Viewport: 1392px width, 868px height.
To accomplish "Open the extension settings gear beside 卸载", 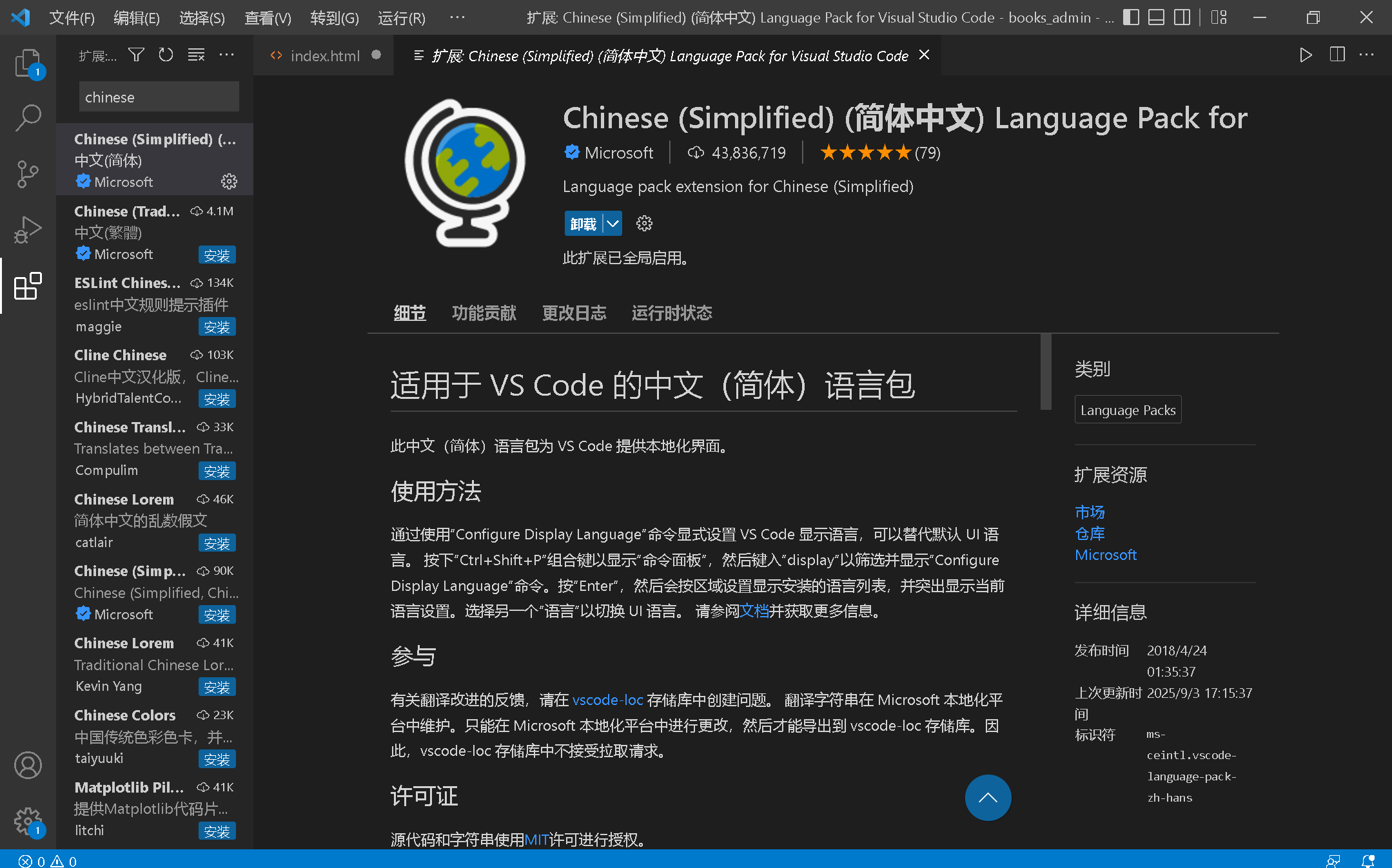I will point(644,224).
